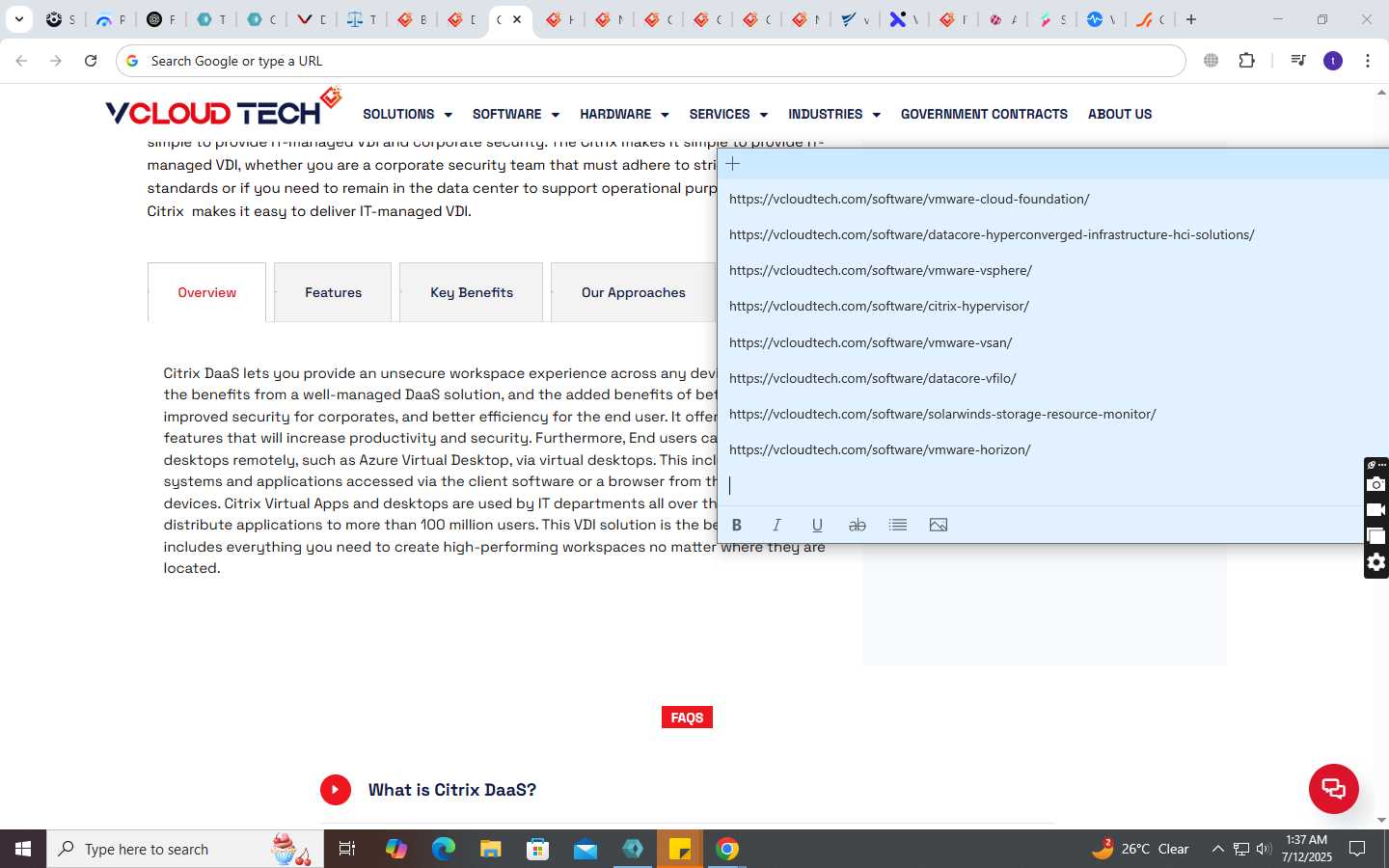Click the red FAQS label

[x=687, y=718]
